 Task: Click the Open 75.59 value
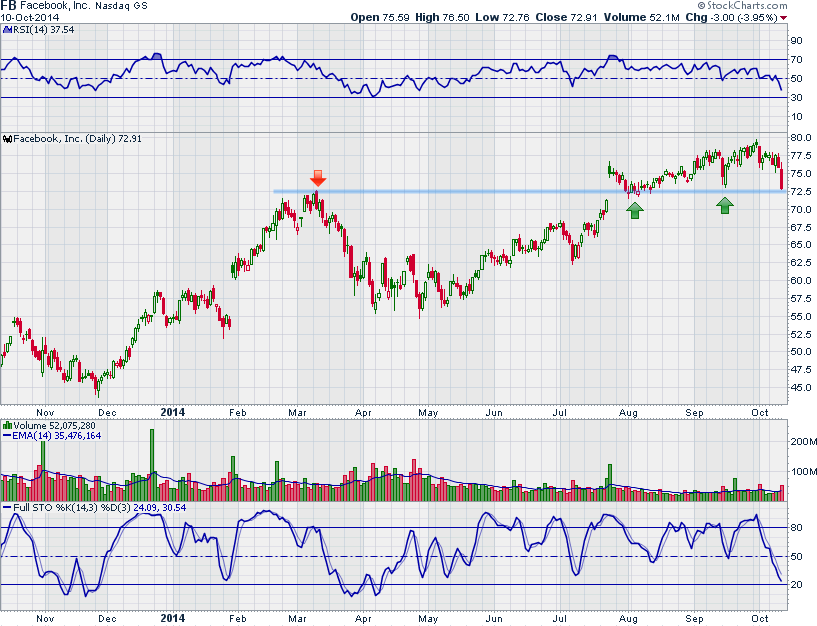pos(380,17)
